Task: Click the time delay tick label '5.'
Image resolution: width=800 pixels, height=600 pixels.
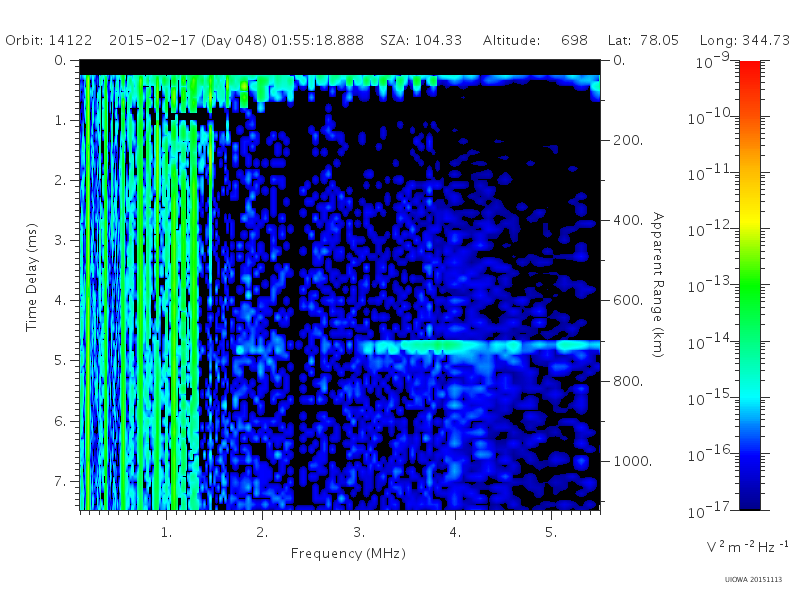Action: coord(60,361)
